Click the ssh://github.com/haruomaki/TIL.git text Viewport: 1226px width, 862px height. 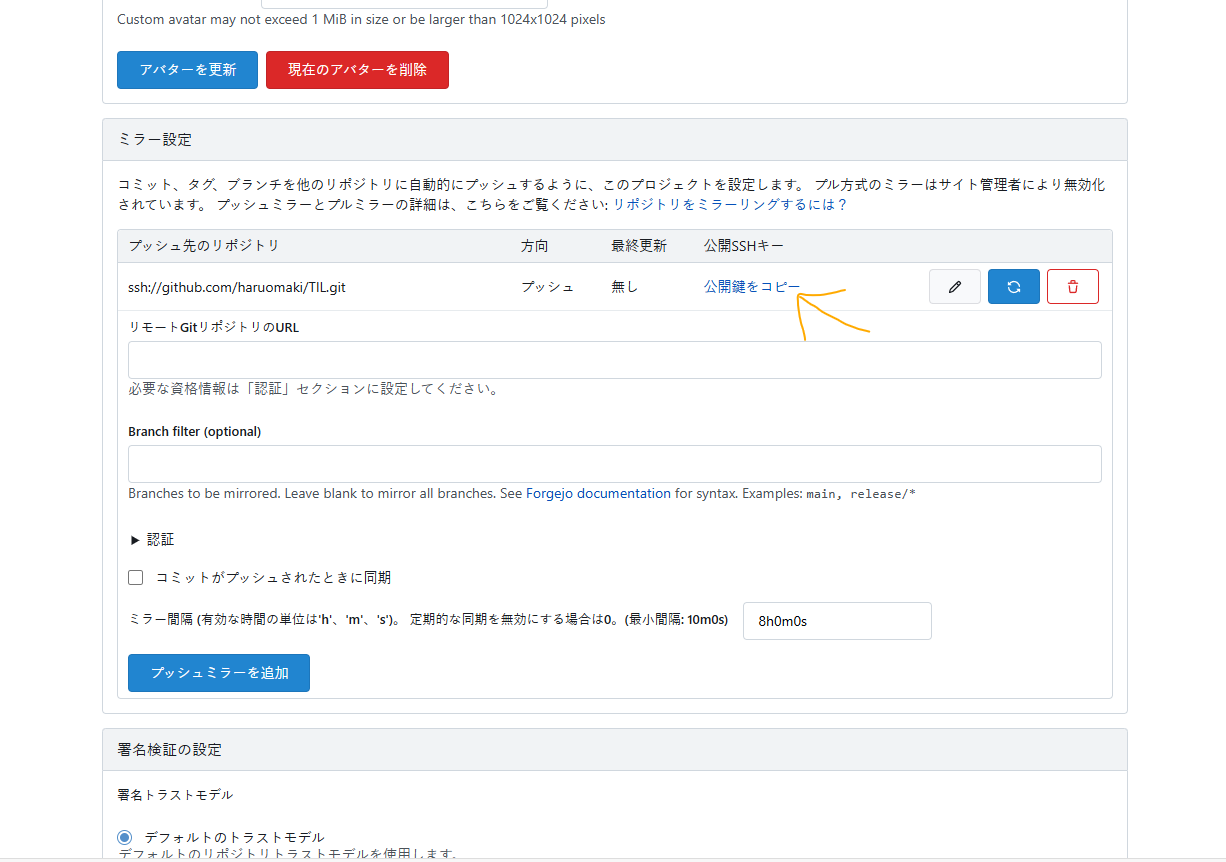point(237,287)
